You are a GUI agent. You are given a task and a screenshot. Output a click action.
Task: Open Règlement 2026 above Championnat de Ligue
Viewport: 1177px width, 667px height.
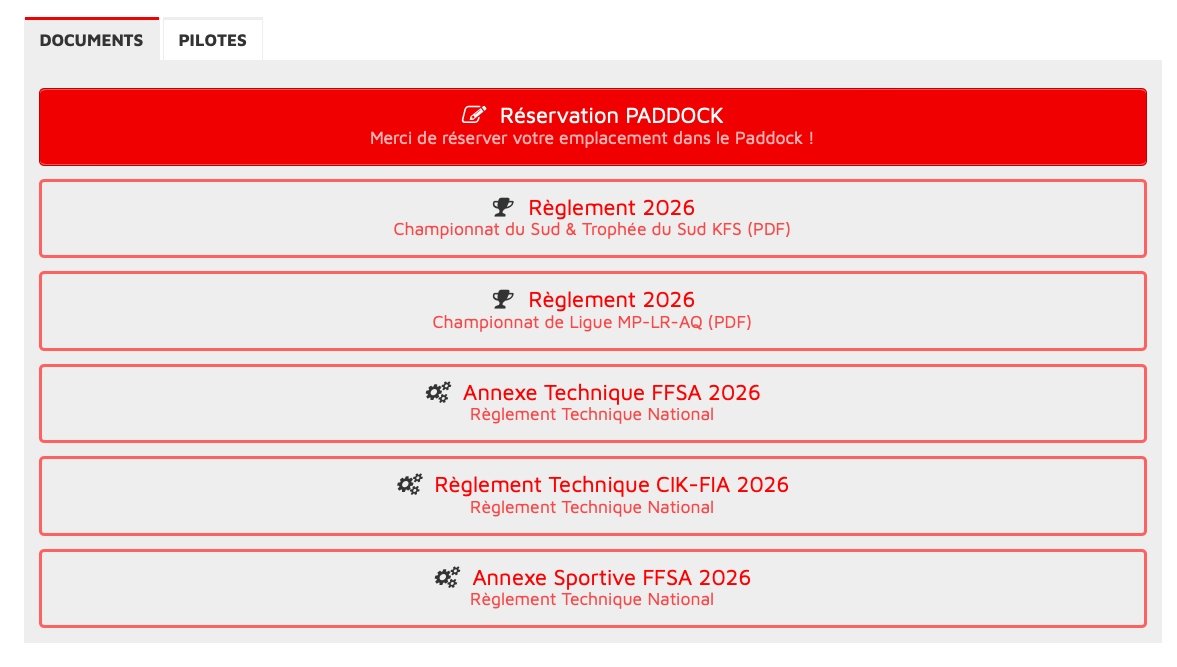tap(611, 300)
